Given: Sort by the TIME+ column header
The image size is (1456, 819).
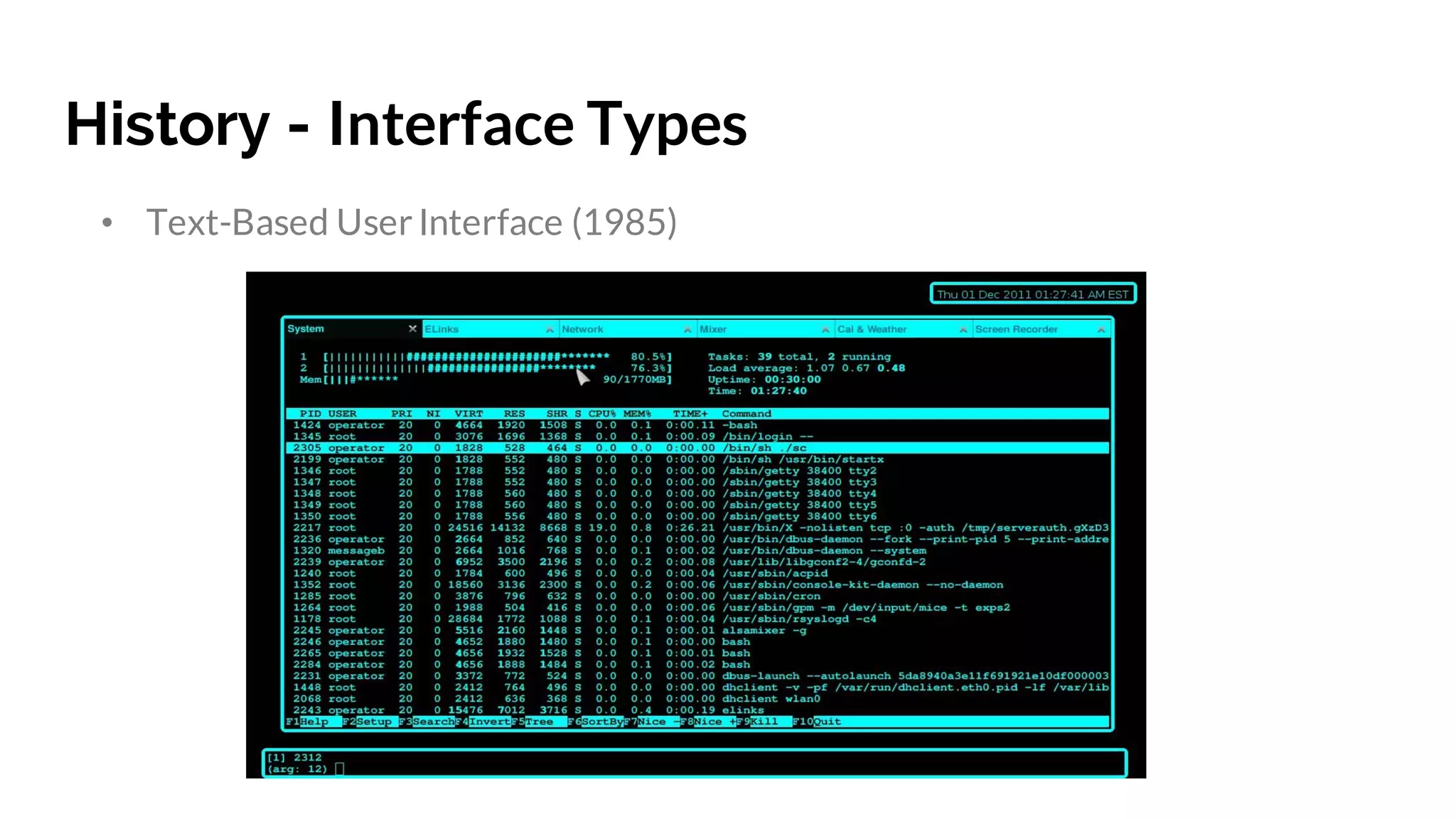Looking at the screenshot, I should 690,414.
